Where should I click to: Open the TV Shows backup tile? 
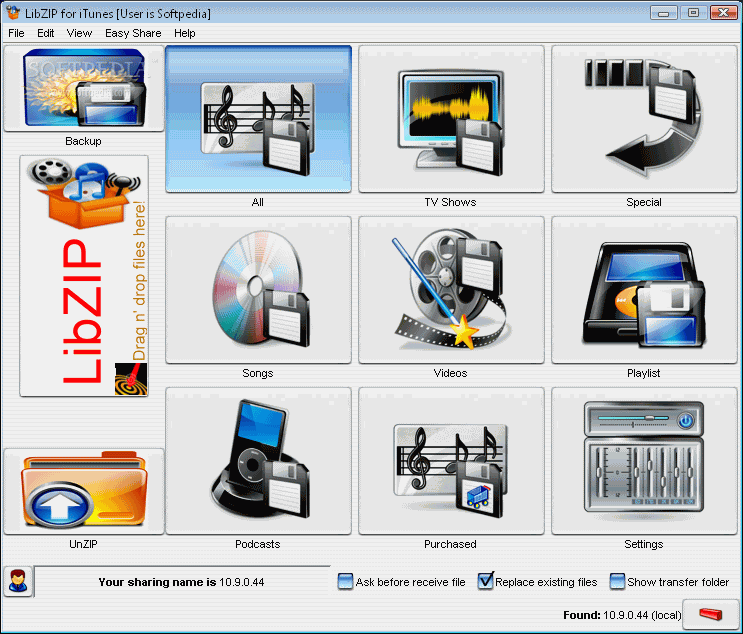(451, 119)
